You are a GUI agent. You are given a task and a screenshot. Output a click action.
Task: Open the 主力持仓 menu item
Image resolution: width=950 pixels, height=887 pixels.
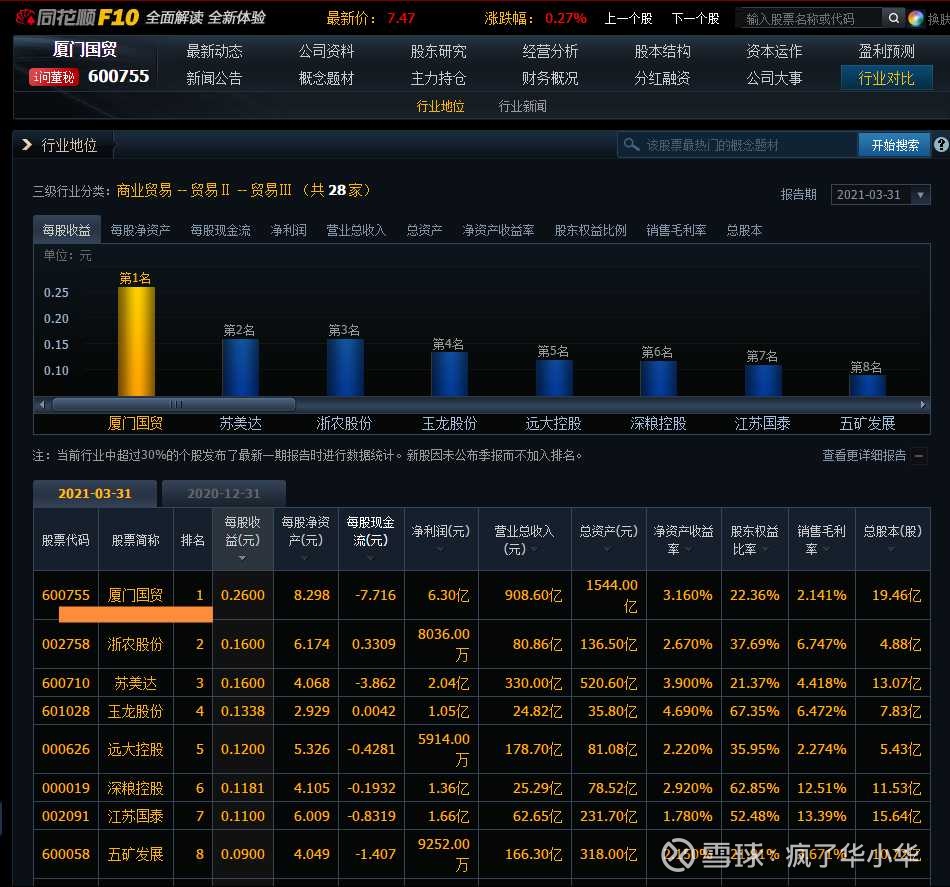click(x=438, y=78)
